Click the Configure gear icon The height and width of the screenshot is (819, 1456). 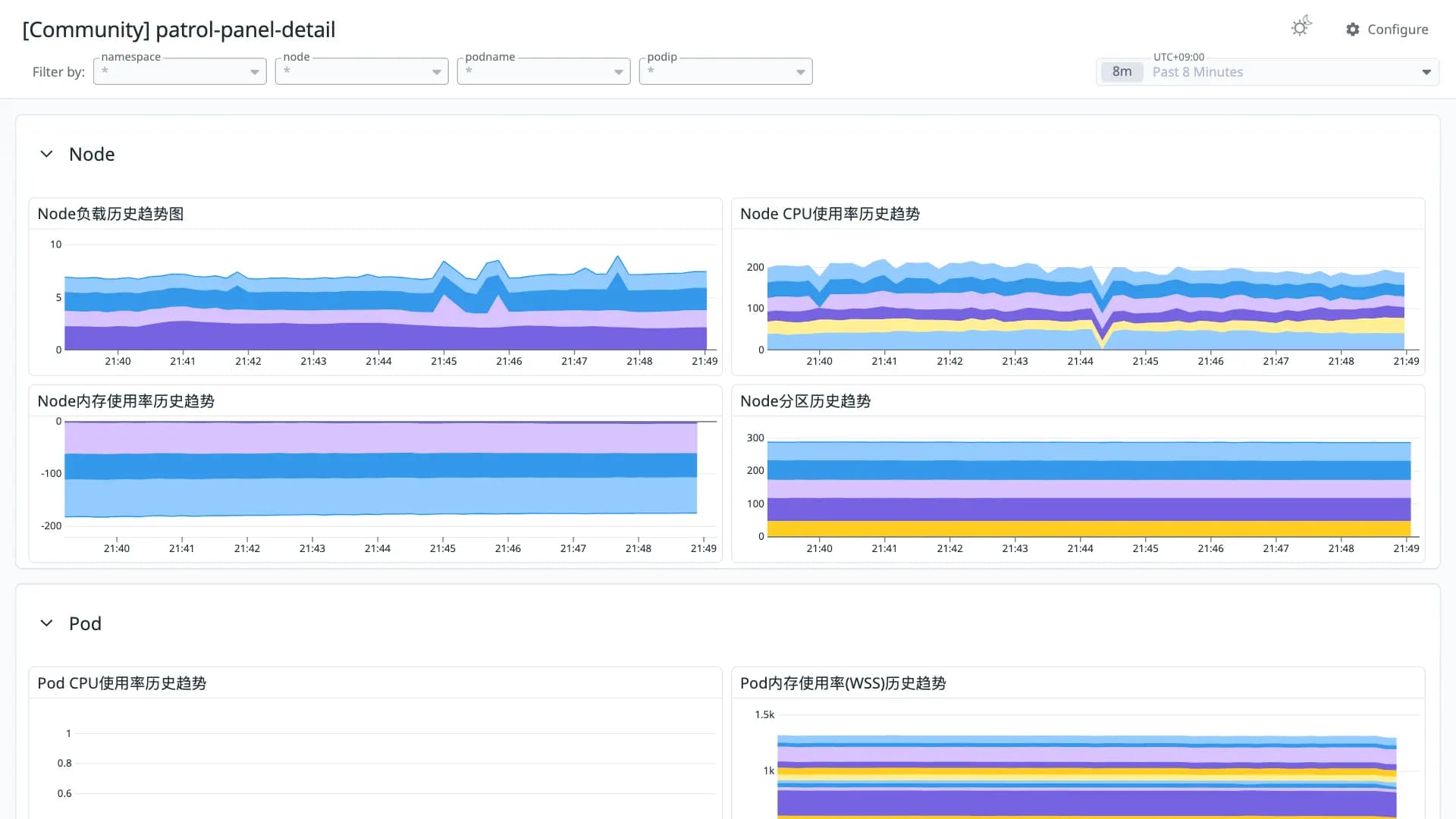[x=1353, y=29]
